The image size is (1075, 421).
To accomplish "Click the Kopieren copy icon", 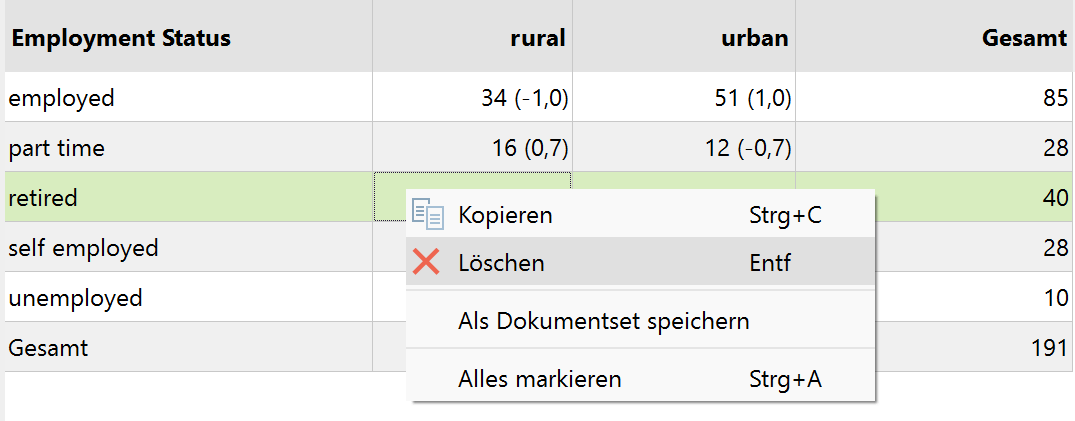I will pos(428,215).
